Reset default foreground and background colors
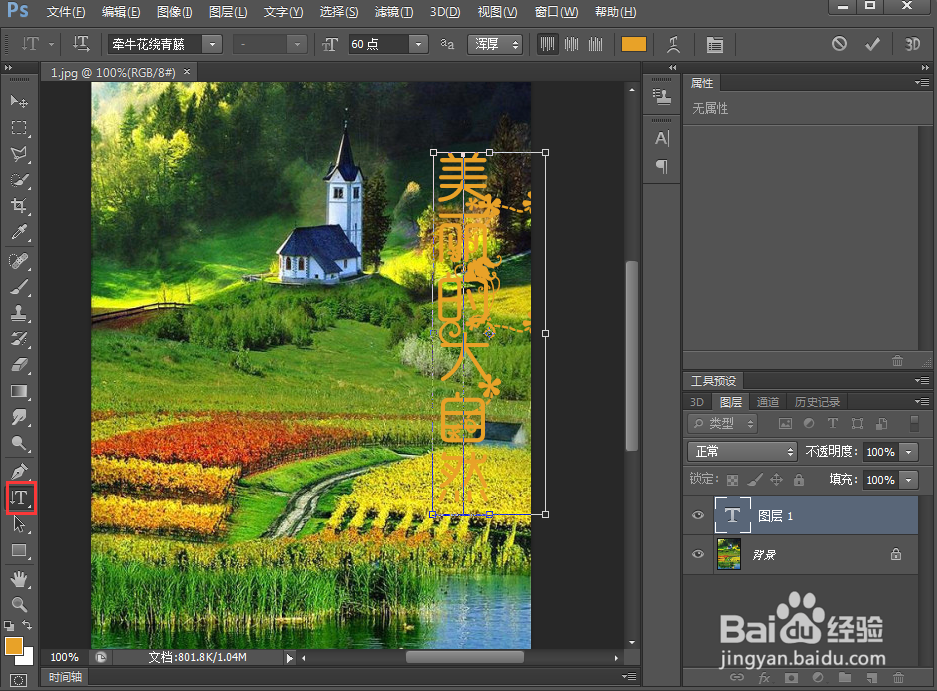Viewport: 937px width, 691px height. (9, 626)
